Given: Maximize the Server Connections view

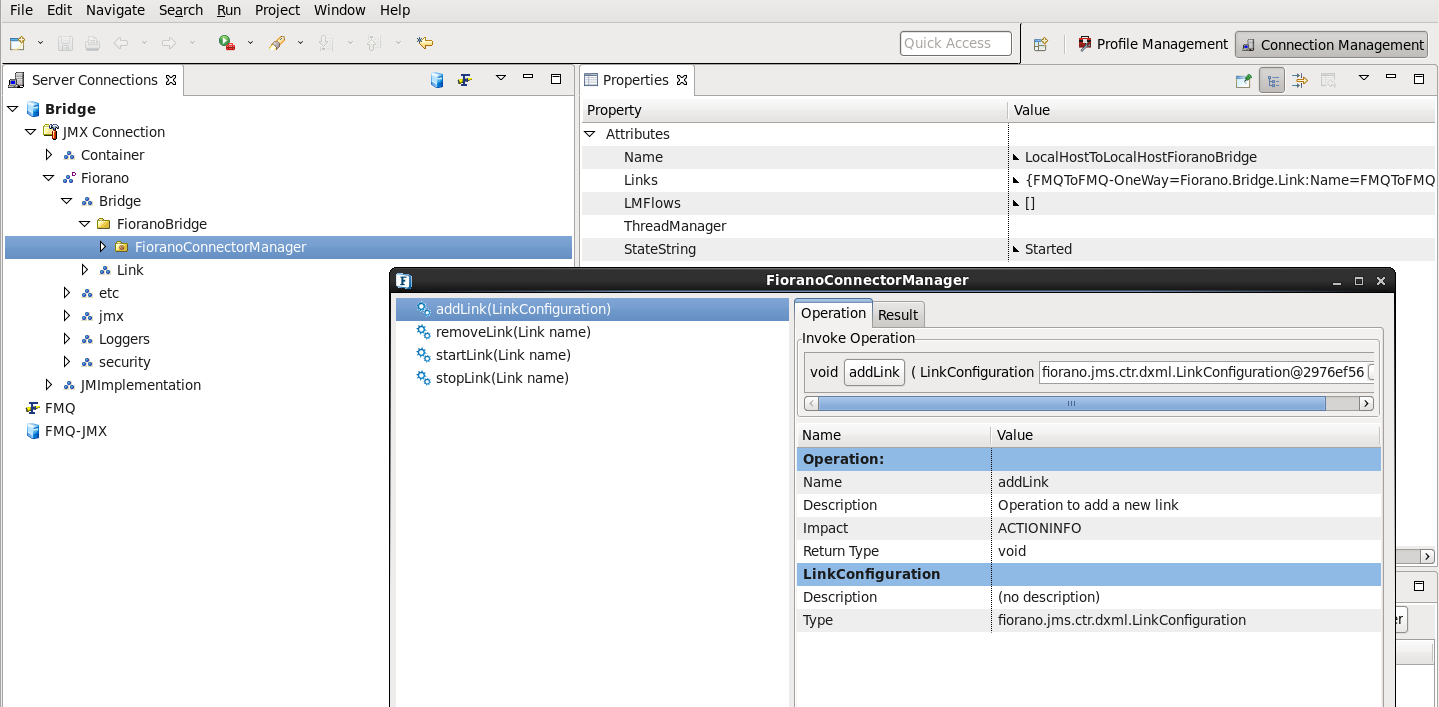Looking at the screenshot, I should coord(556,78).
